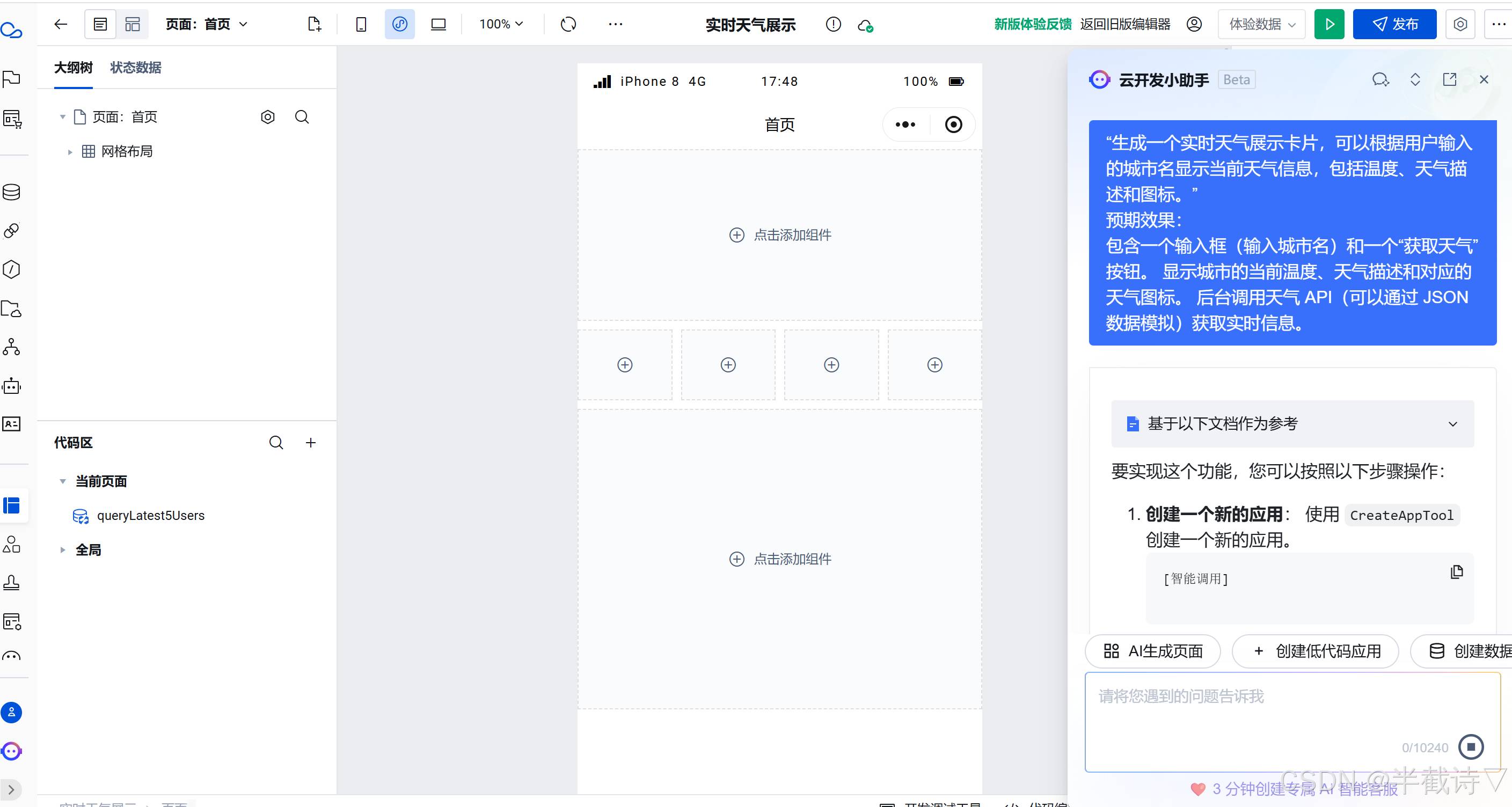The height and width of the screenshot is (807, 1512).
Task: Select the mini program preview mode icon
Action: (x=400, y=24)
